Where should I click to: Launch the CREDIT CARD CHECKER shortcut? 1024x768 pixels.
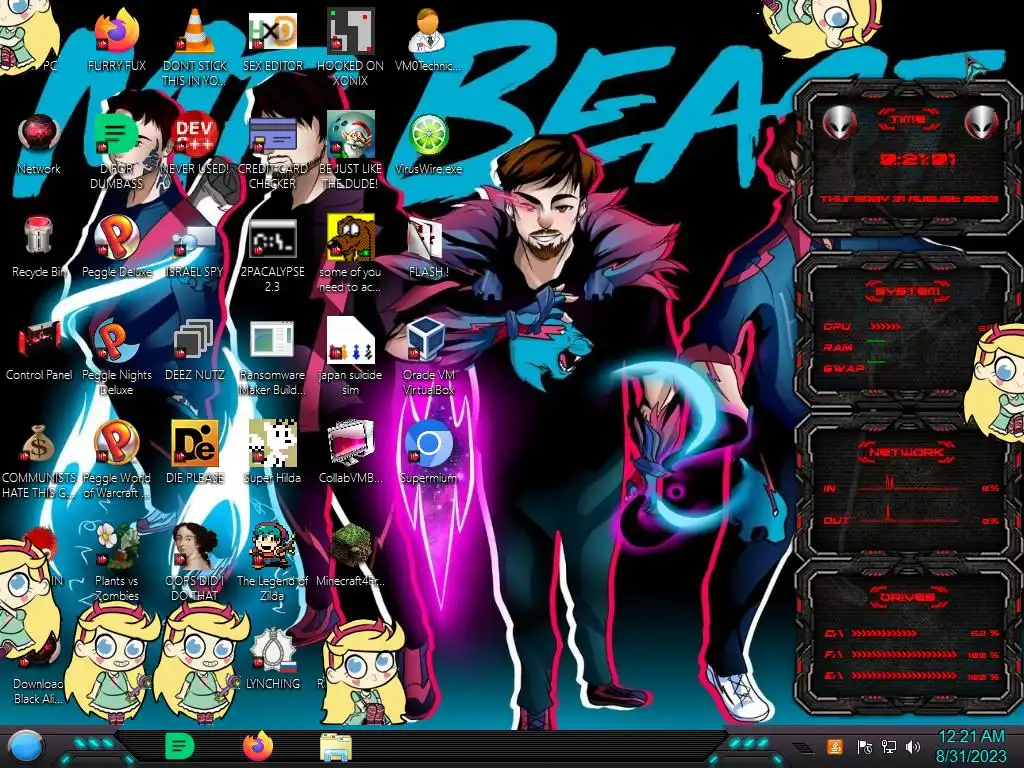(x=272, y=135)
